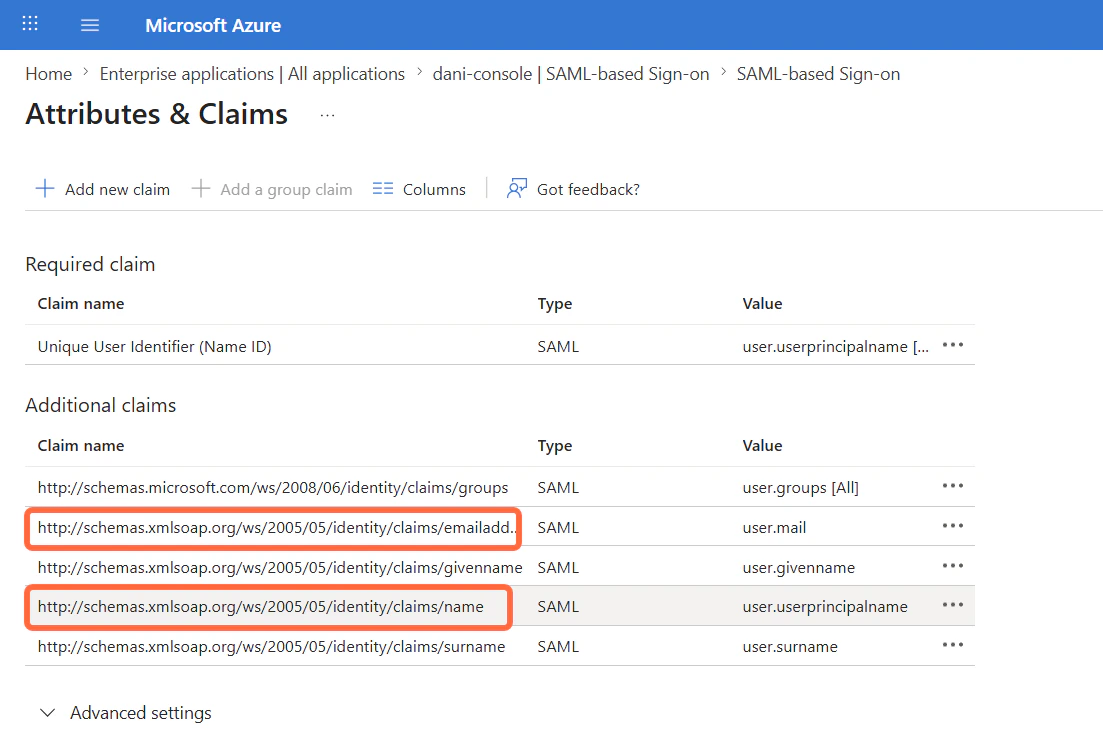The image size is (1103, 742).
Task: Open ellipsis menu for user.mail row
Action: pos(952,525)
